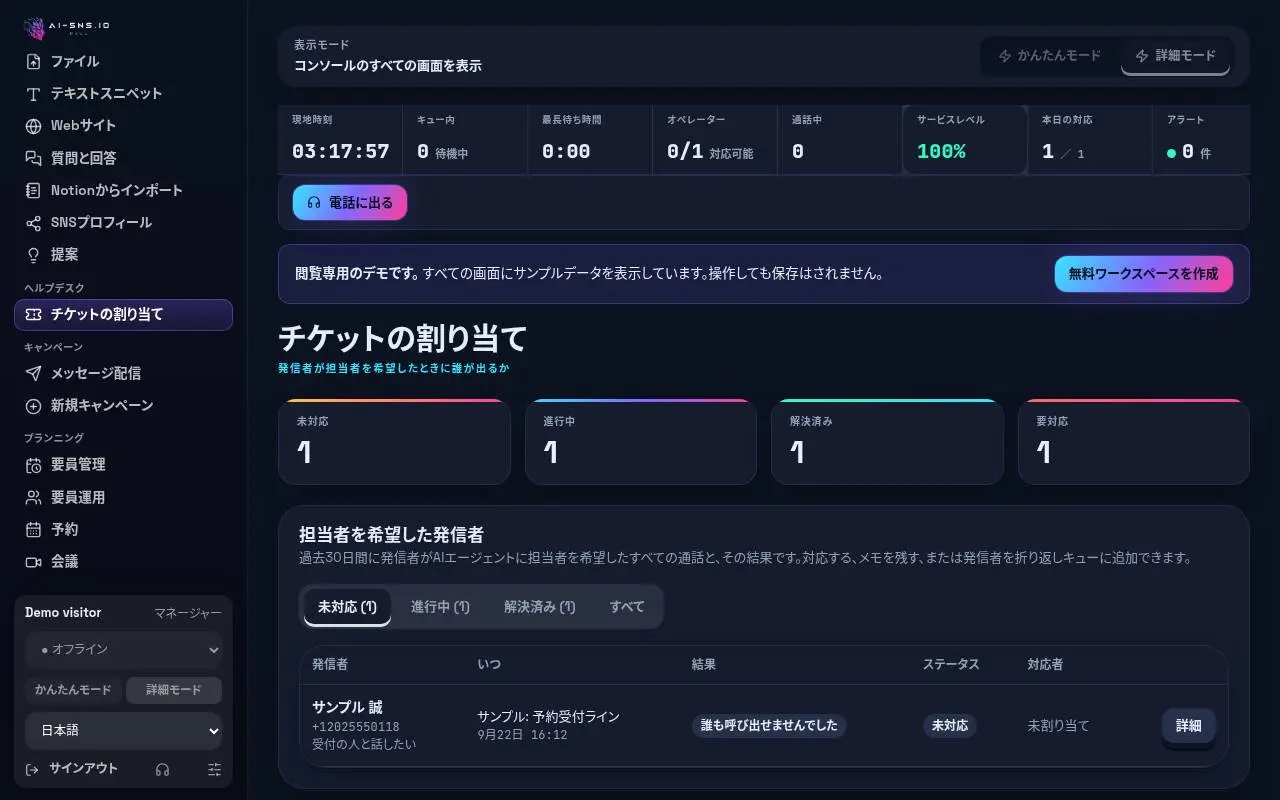Click the アラート 0 件 stat
The image size is (1280, 800).
click(x=1201, y=140)
